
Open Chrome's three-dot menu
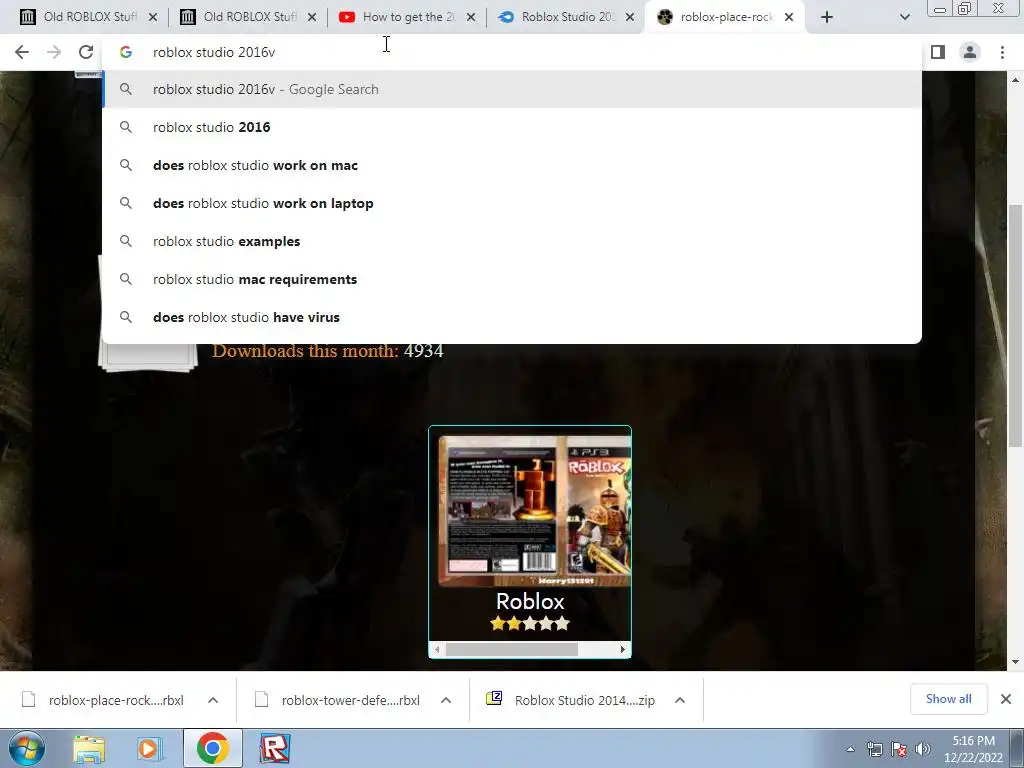(x=1002, y=52)
